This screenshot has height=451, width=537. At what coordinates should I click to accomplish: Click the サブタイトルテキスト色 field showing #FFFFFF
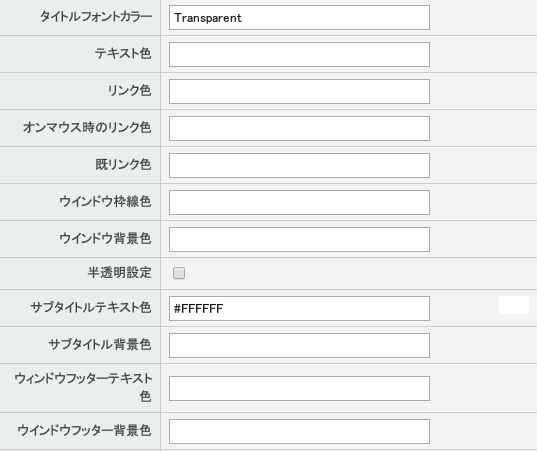pyautogui.click(x=299, y=309)
